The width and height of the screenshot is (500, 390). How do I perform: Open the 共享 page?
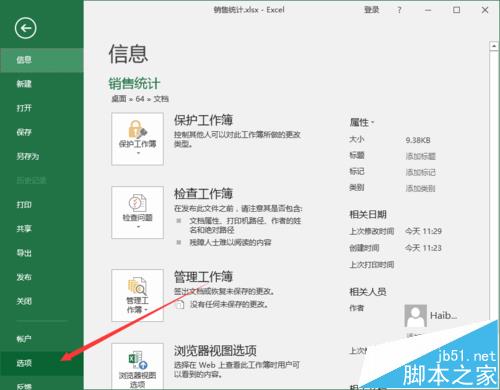coord(42,229)
